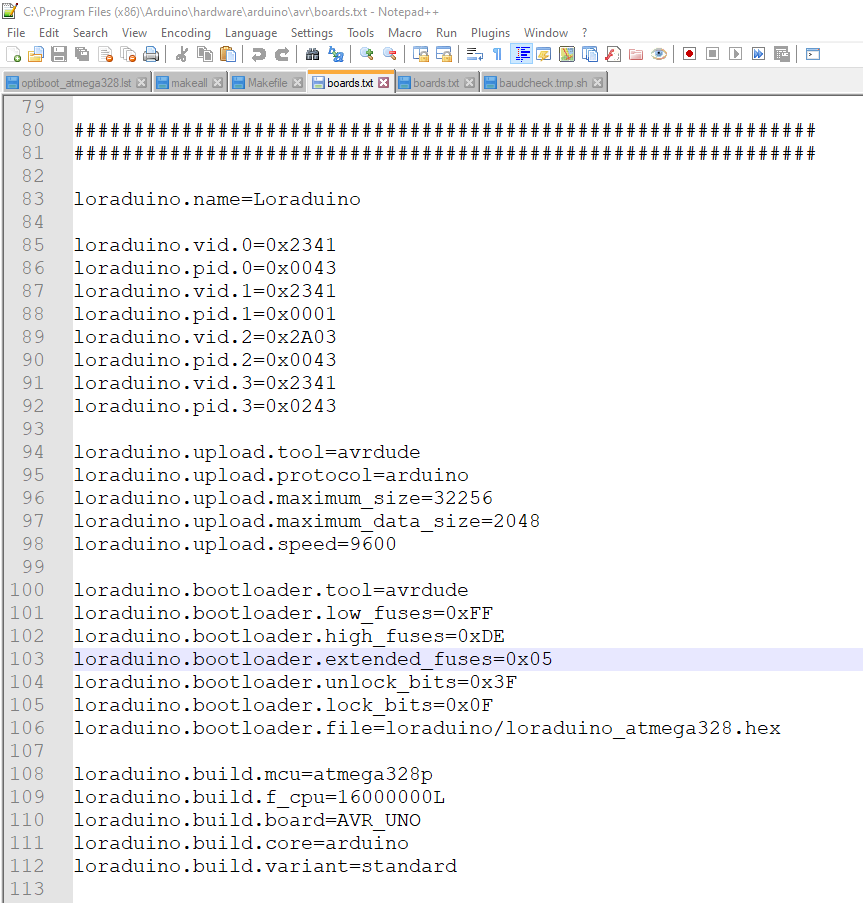Click line number 103 in the margin

click(27, 659)
